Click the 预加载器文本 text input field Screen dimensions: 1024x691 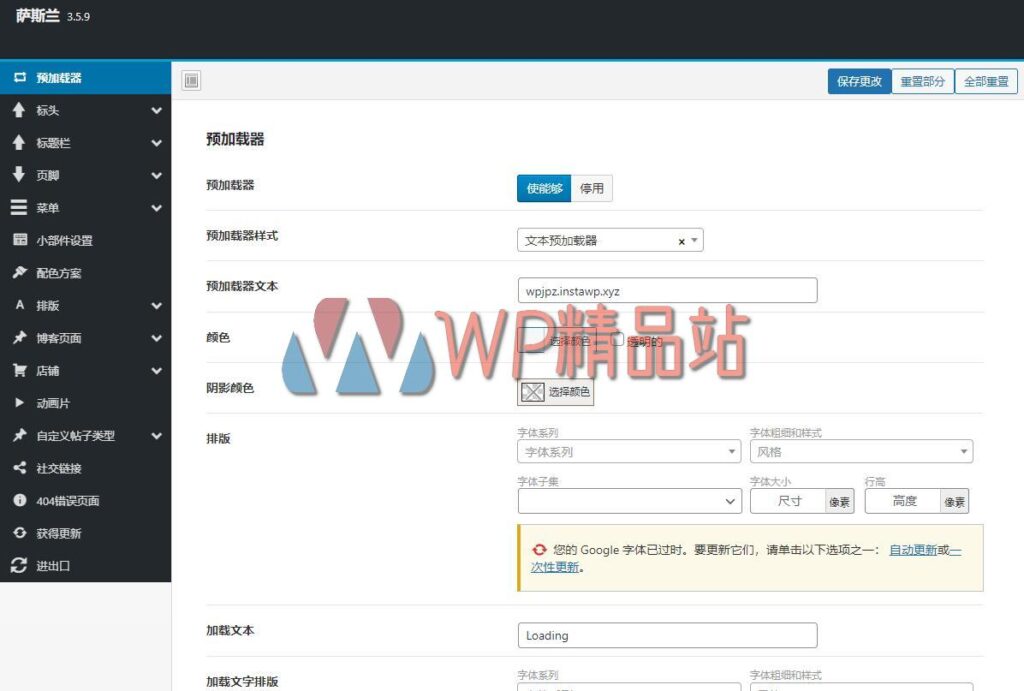click(x=667, y=291)
